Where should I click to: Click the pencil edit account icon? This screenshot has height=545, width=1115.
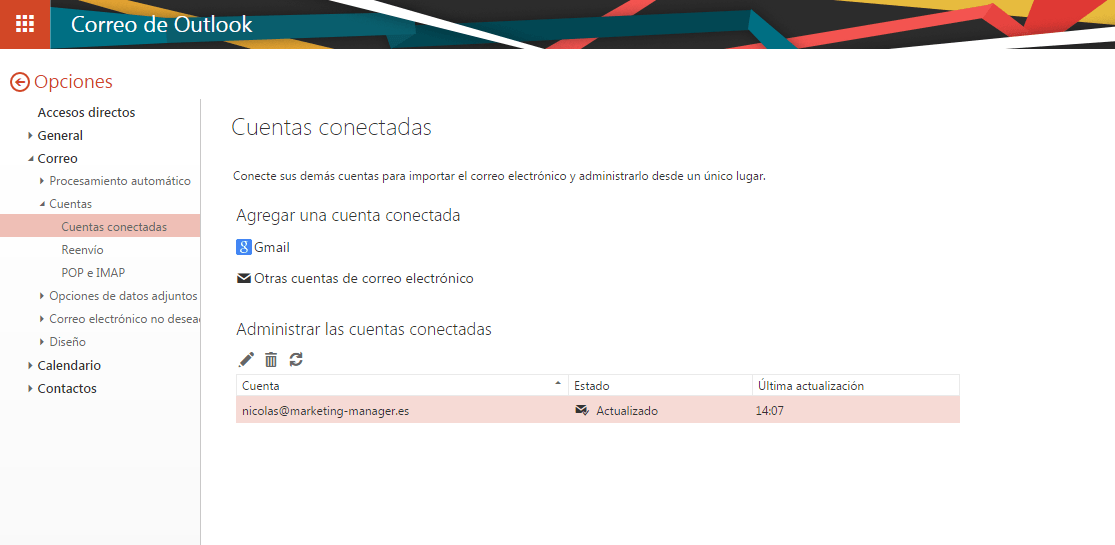click(245, 359)
